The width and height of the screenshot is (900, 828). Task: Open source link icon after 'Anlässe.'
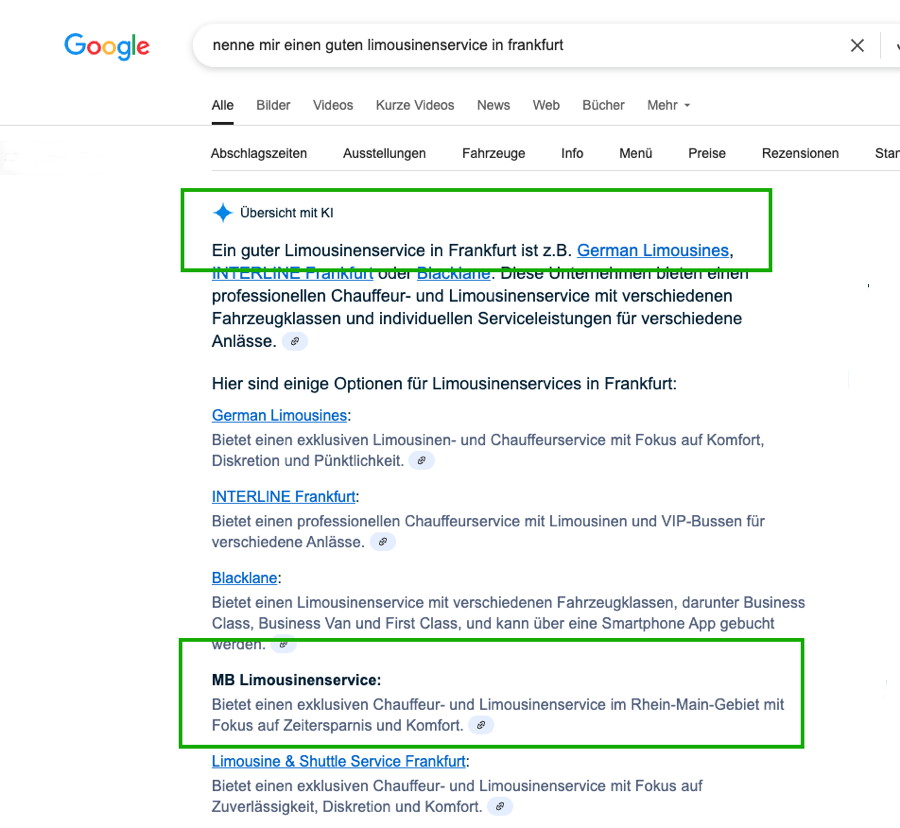(295, 341)
